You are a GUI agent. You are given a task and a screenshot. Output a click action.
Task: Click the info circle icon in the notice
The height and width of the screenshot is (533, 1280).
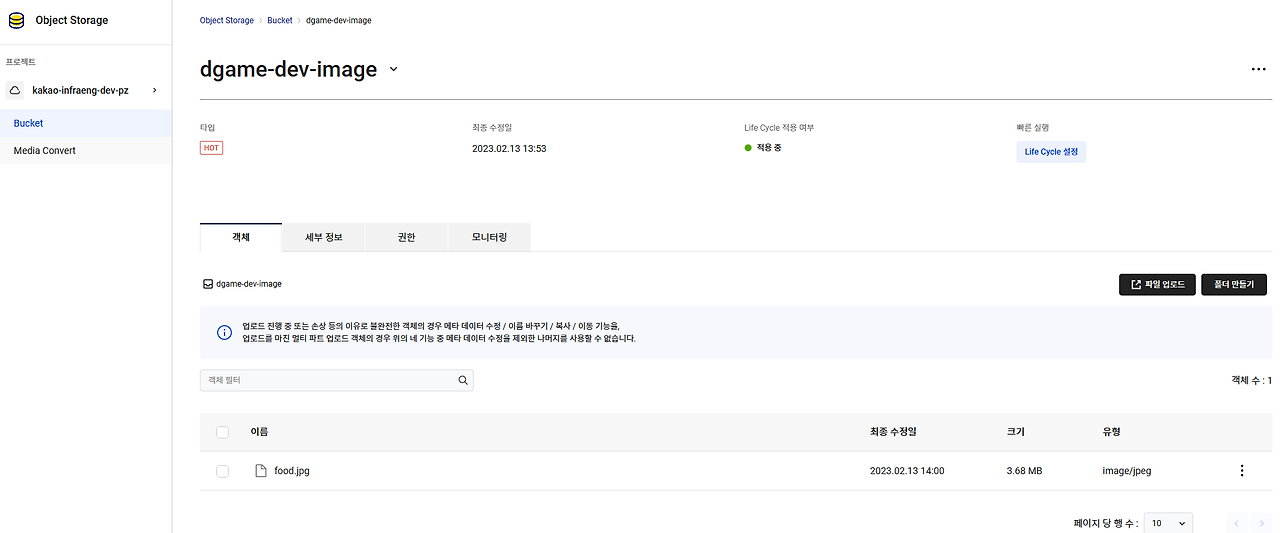[225, 332]
